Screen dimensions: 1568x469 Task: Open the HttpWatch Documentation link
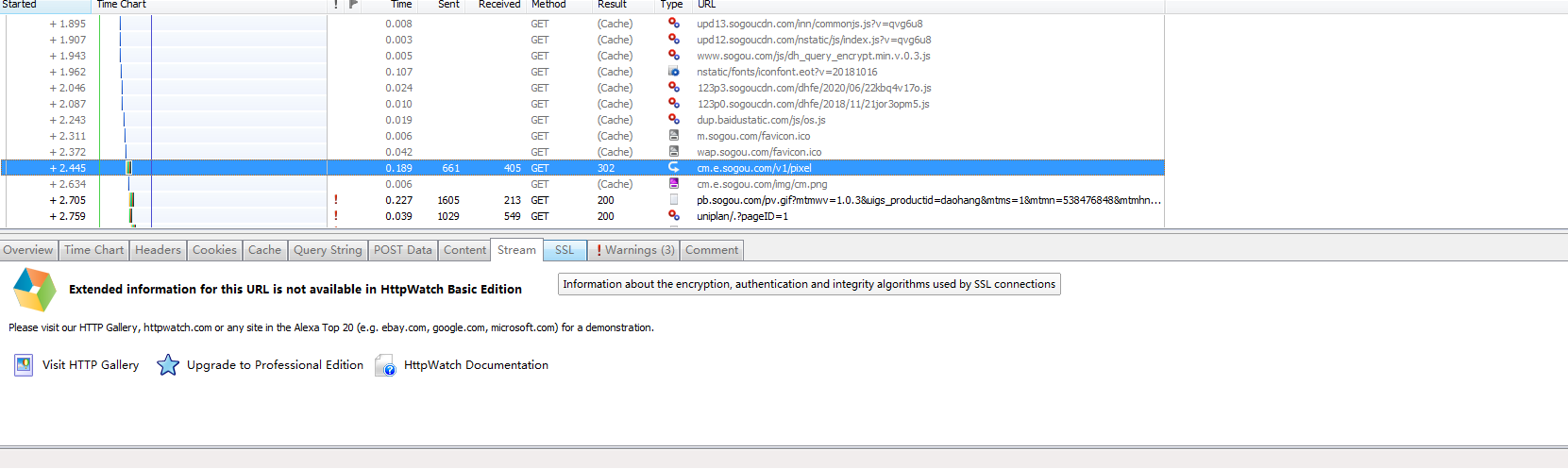(476, 365)
